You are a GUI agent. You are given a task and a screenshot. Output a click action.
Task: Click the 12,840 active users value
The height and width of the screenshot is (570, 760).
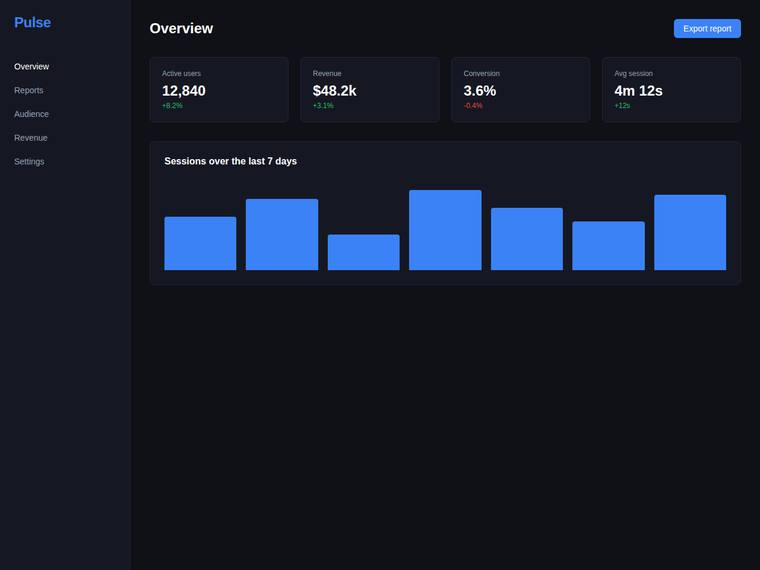click(x=184, y=91)
